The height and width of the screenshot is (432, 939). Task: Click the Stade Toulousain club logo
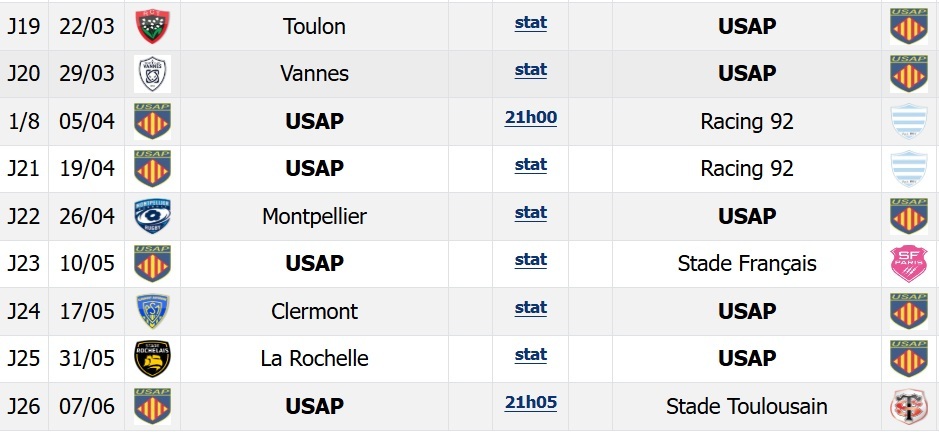(x=909, y=407)
